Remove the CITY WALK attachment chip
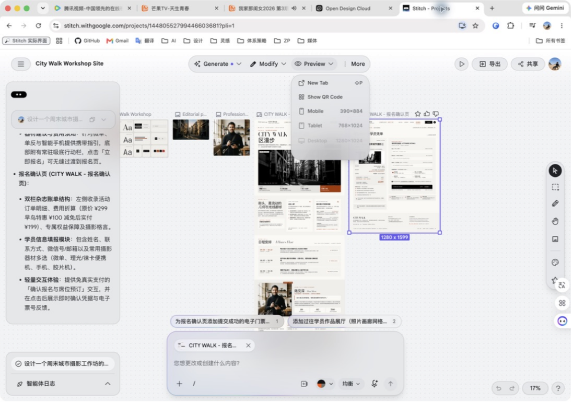The width and height of the screenshot is (571, 402). pos(248,346)
